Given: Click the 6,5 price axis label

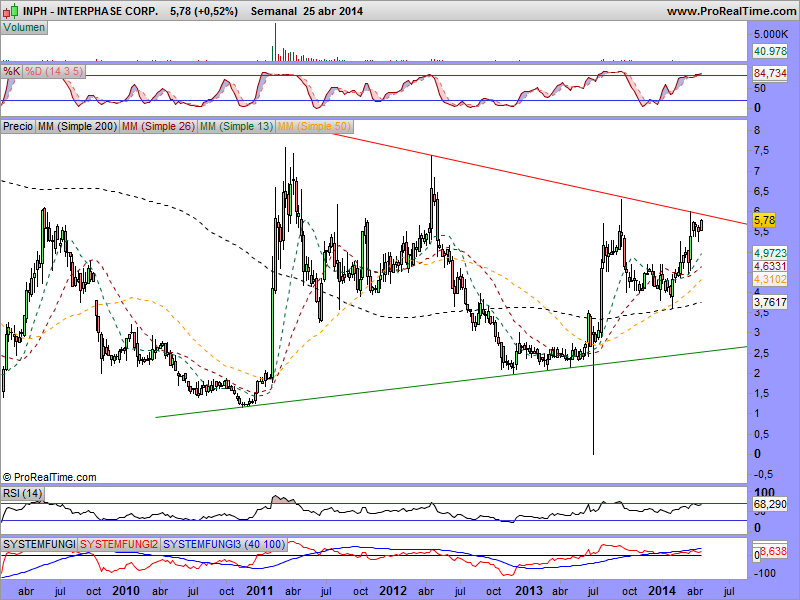Looking at the screenshot, I should [762, 191].
